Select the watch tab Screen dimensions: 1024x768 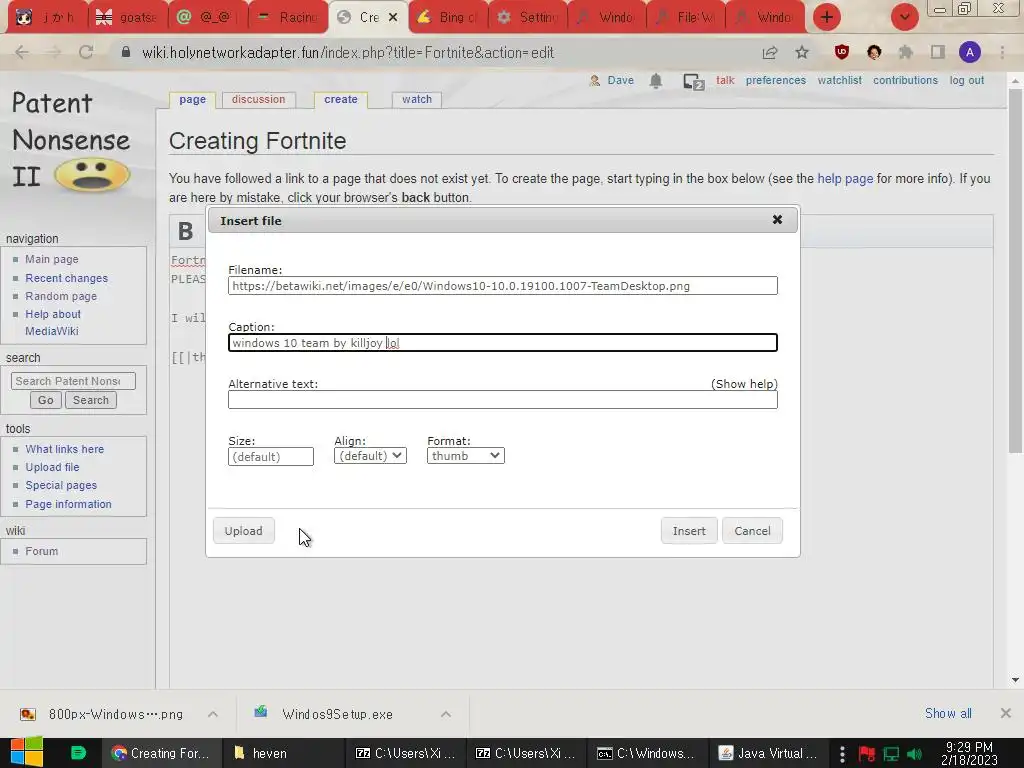click(x=417, y=99)
